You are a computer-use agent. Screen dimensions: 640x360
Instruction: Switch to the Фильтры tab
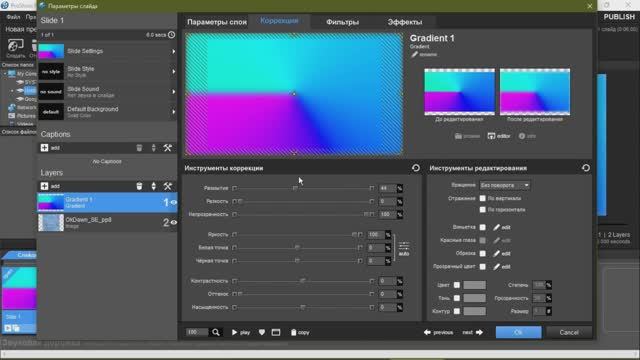(x=342, y=22)
